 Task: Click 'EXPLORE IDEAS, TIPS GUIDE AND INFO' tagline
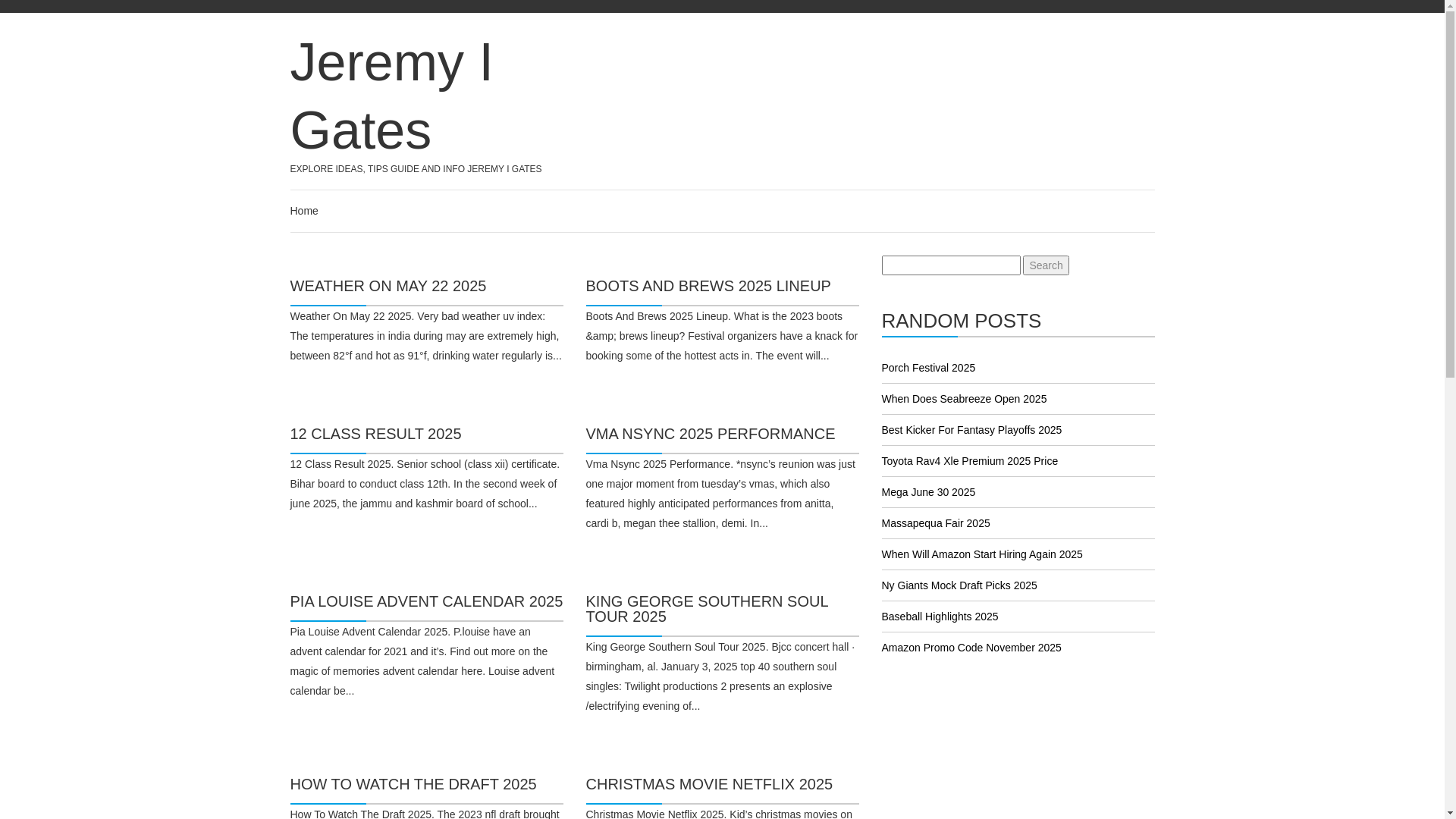[x=416, y=169]
